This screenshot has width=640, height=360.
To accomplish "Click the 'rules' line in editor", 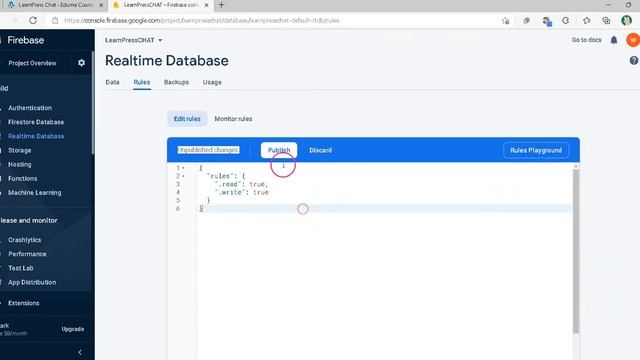I will (x=226, y=176).
